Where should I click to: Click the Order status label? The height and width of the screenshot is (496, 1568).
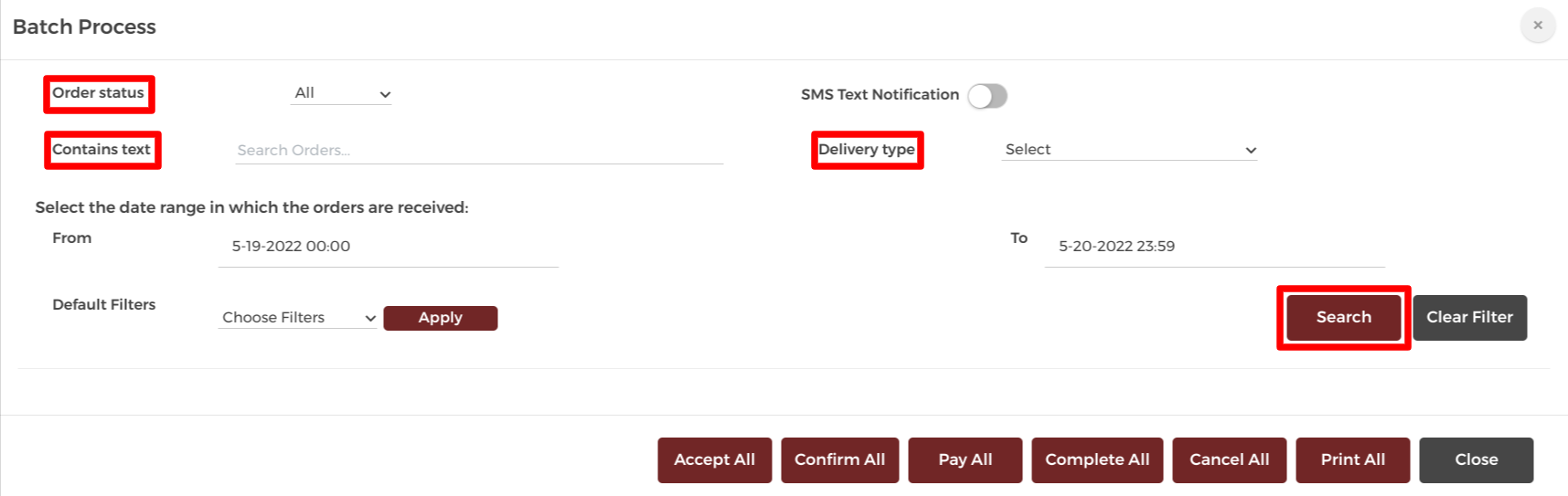(98, 93)
